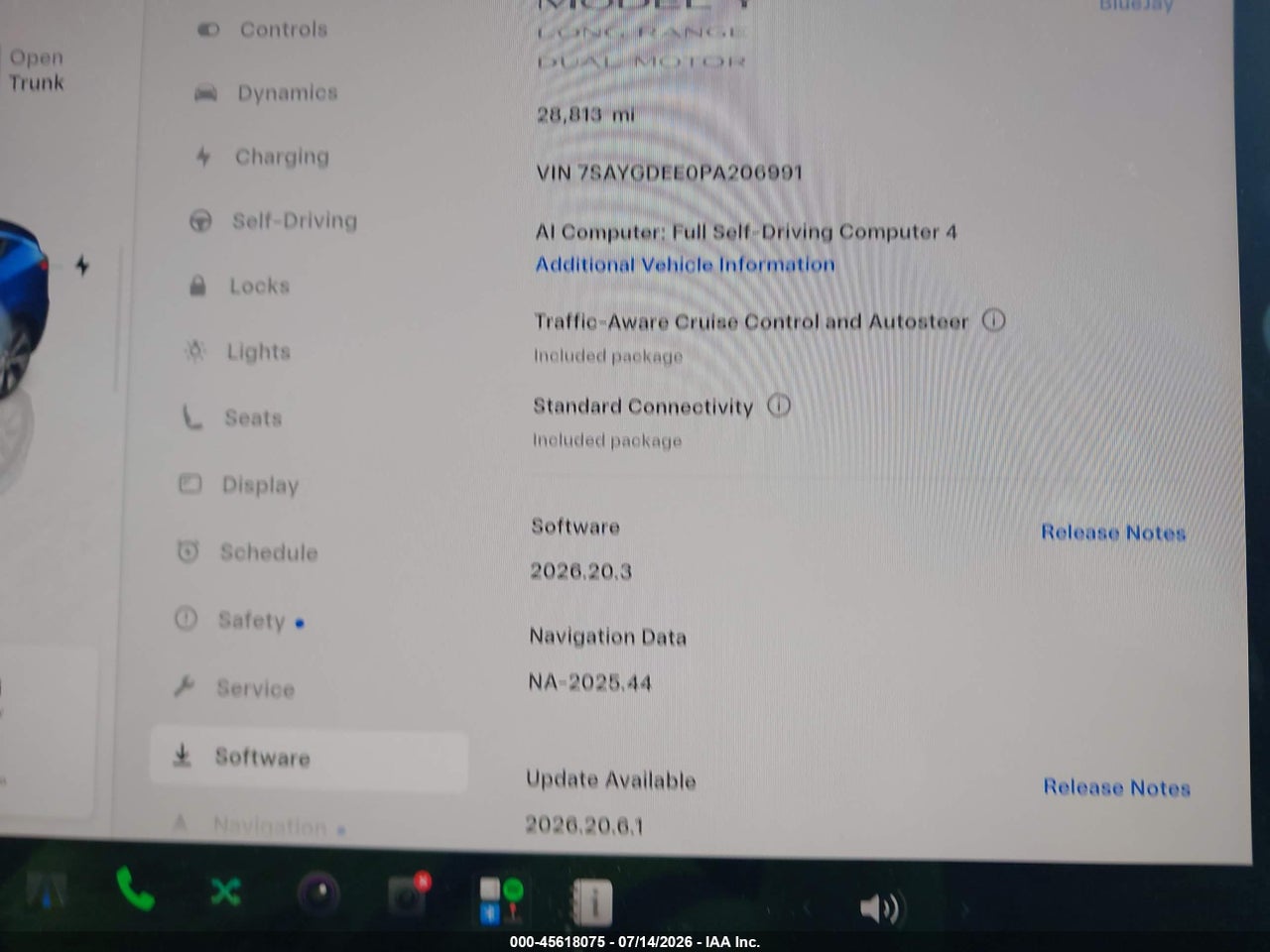Tap the charging bolt icon next to the car

pos(82,265)
